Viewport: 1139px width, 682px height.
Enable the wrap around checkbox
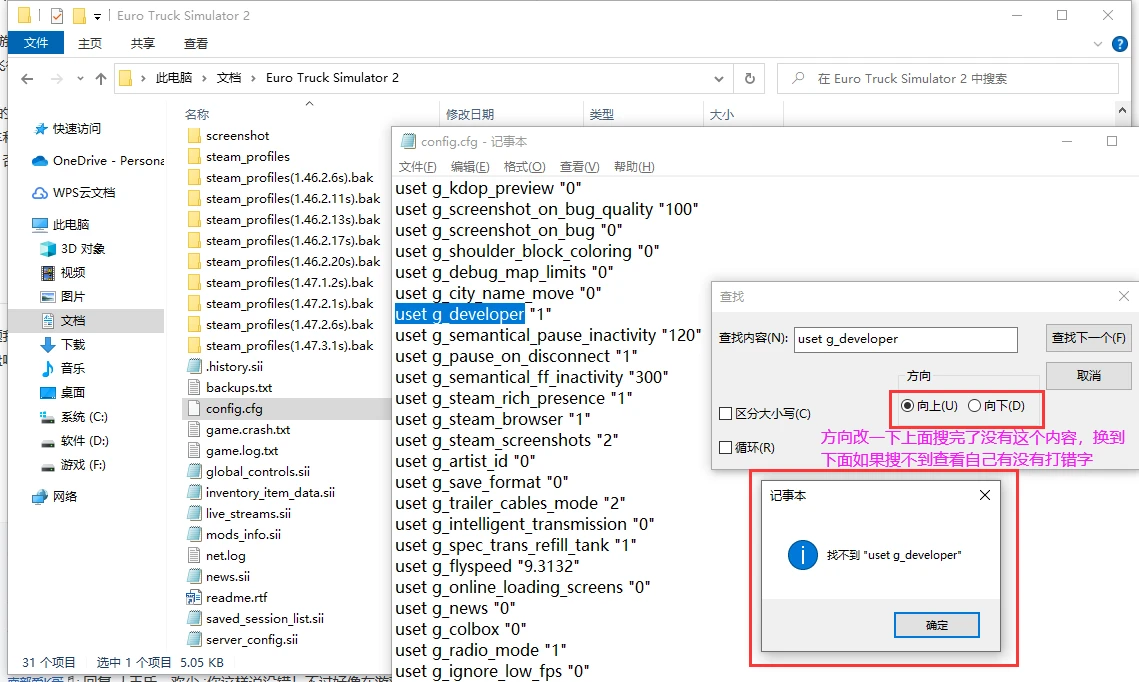tap(725, 447)
